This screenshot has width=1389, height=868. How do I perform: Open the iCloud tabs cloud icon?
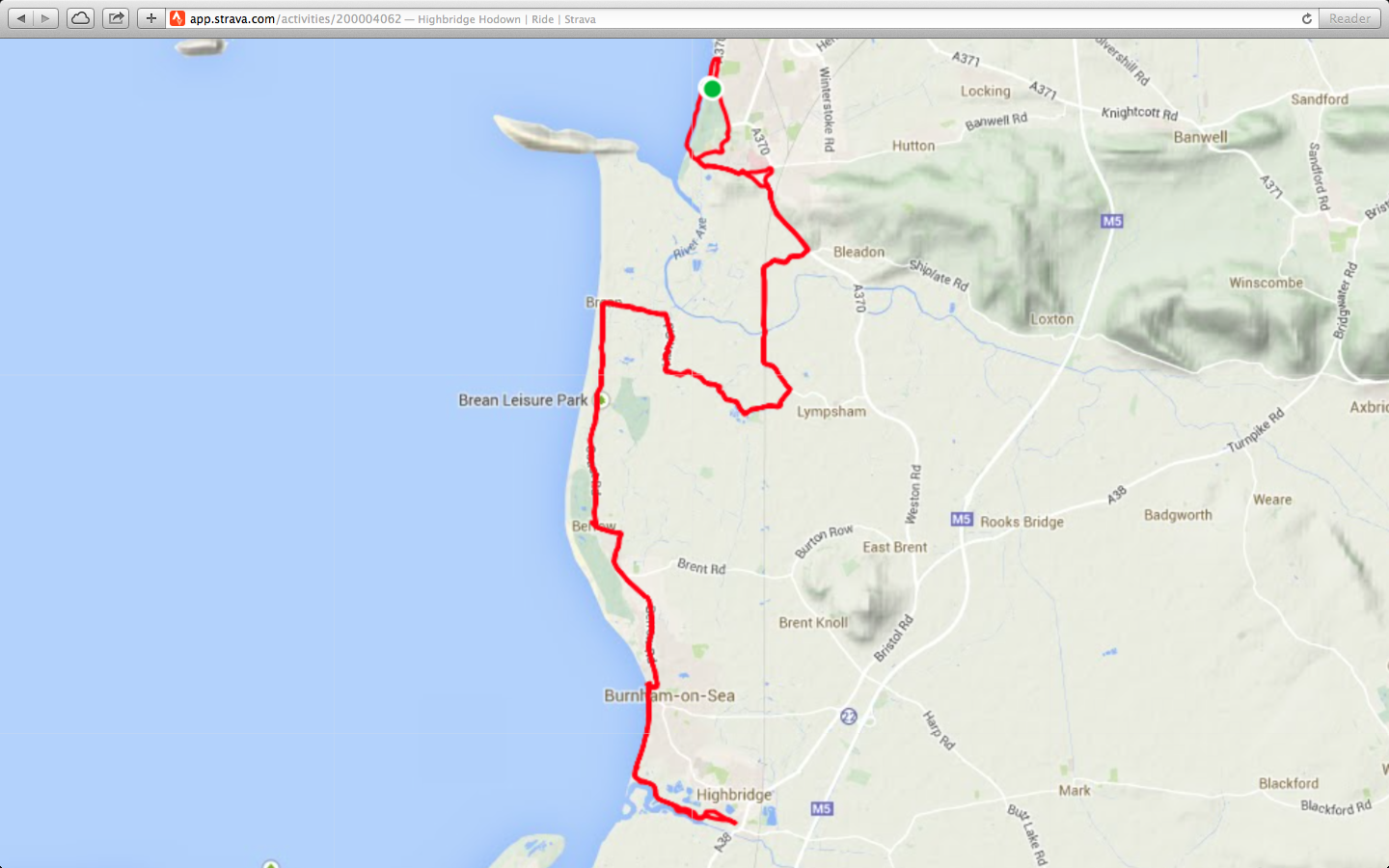point(81,18)
